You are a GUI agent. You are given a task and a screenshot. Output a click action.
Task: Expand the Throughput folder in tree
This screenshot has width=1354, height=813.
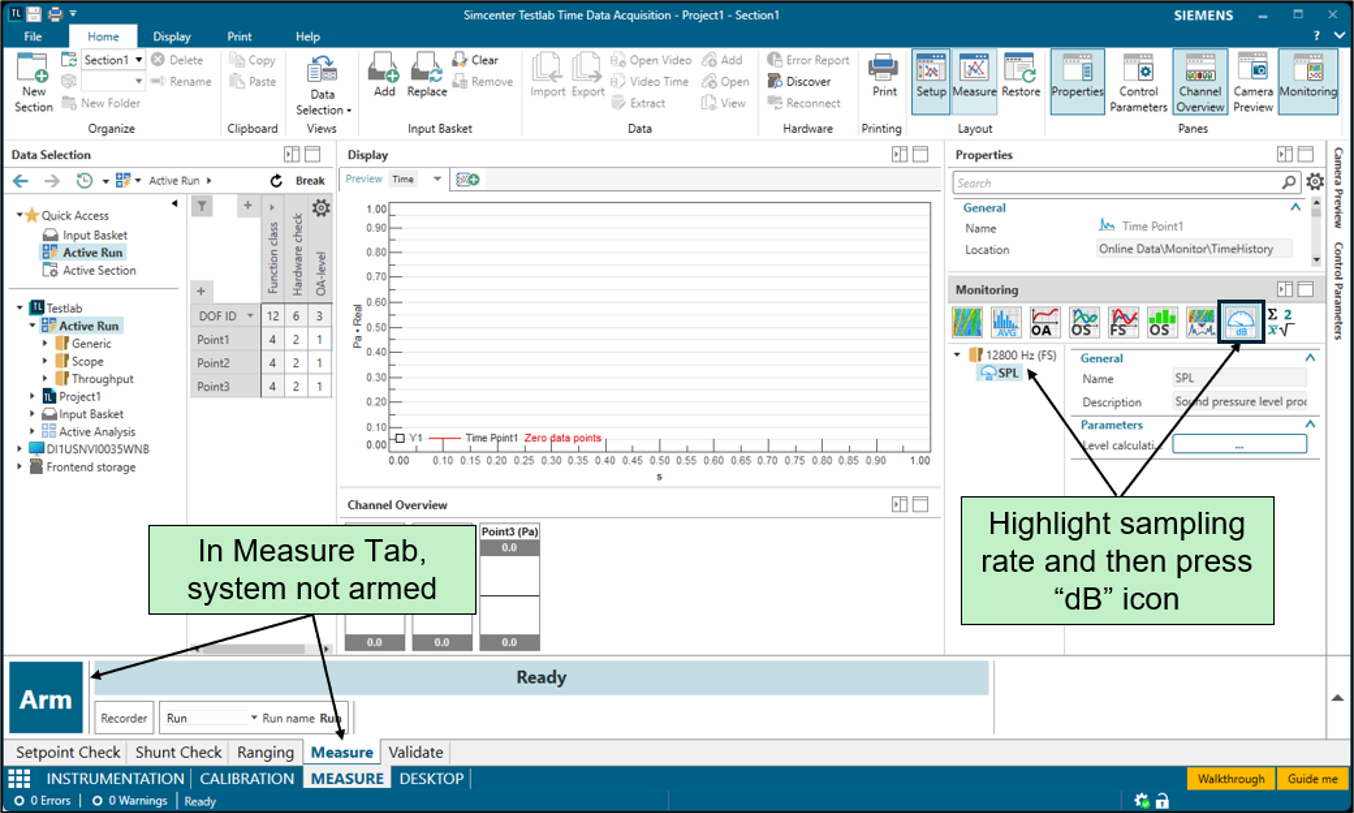[45, 379]
